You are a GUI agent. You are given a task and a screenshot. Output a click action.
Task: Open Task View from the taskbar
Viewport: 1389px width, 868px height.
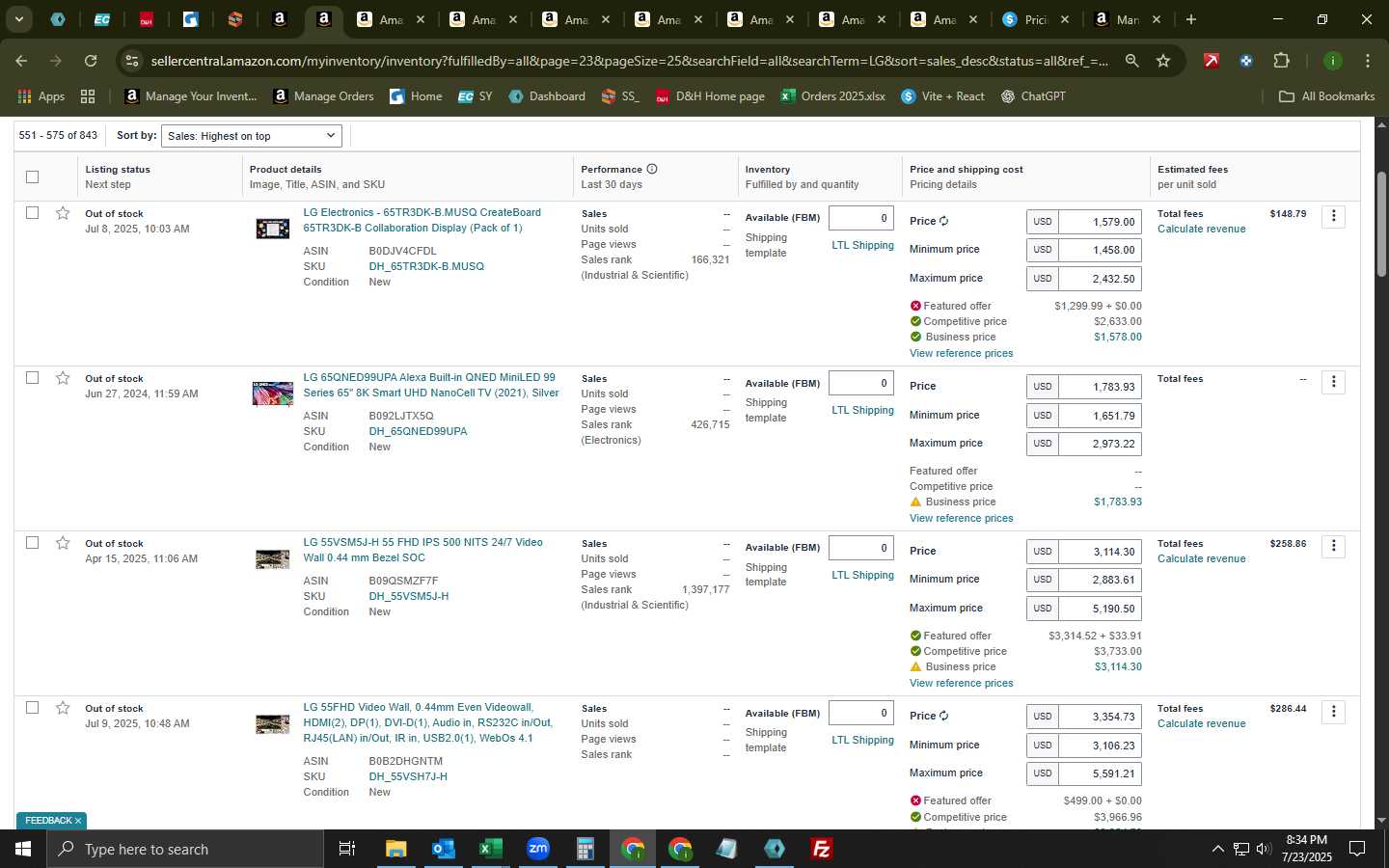[347, 849]
